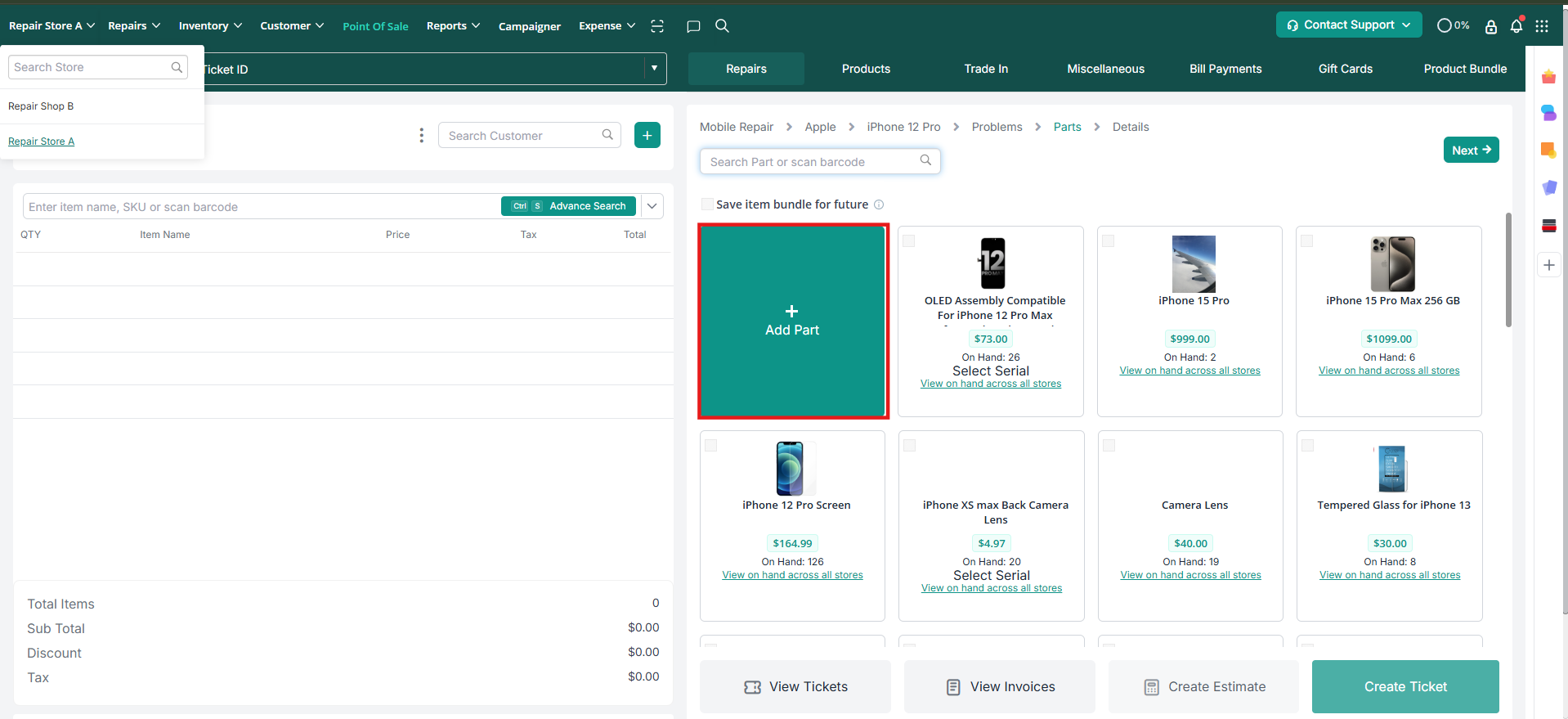Tick checkbox on iPhone 15 Pro Max card
The image size is (1568, 719).
[1307, 241]
